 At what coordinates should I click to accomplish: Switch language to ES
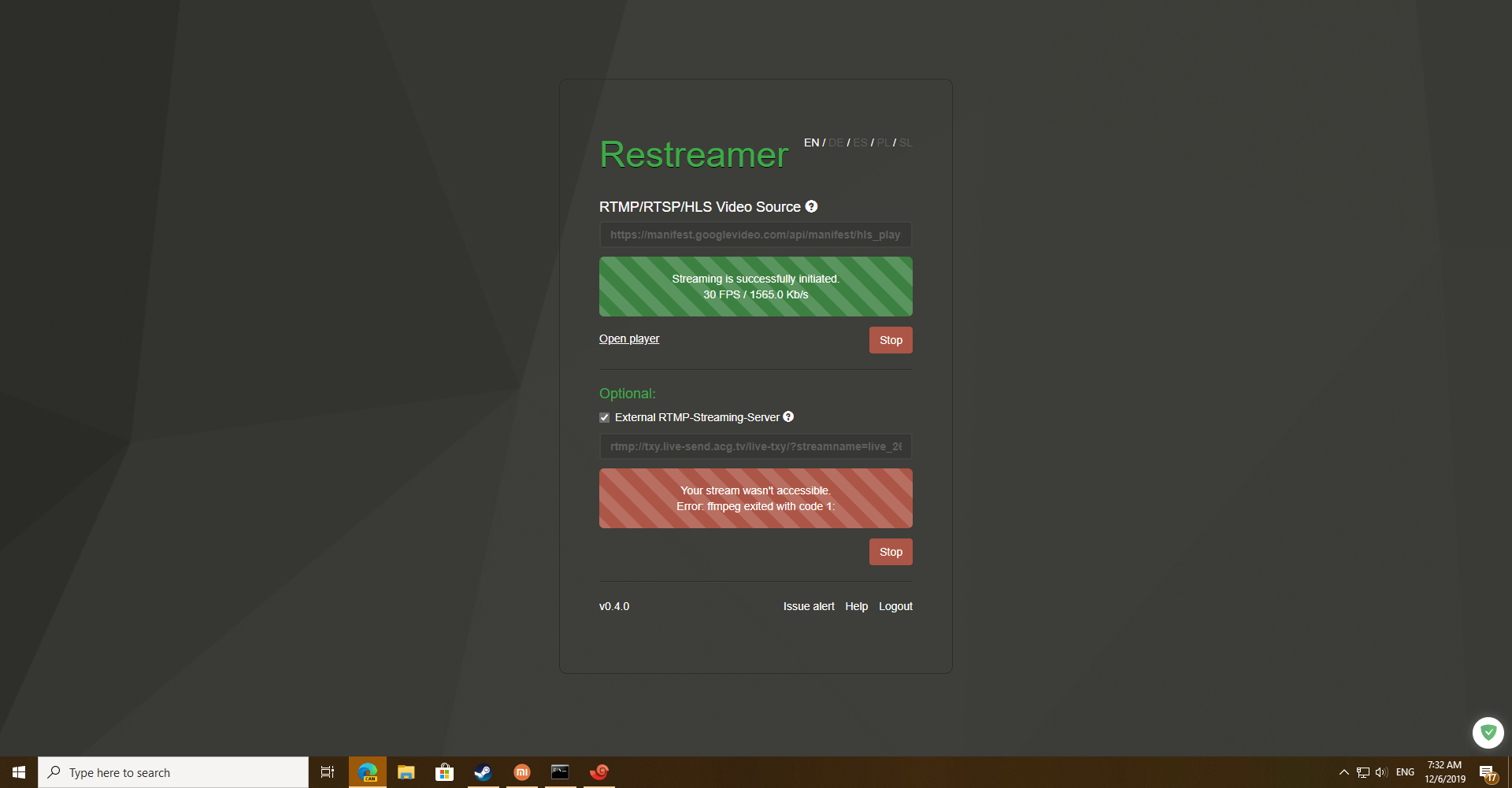(x=860, y=142)
